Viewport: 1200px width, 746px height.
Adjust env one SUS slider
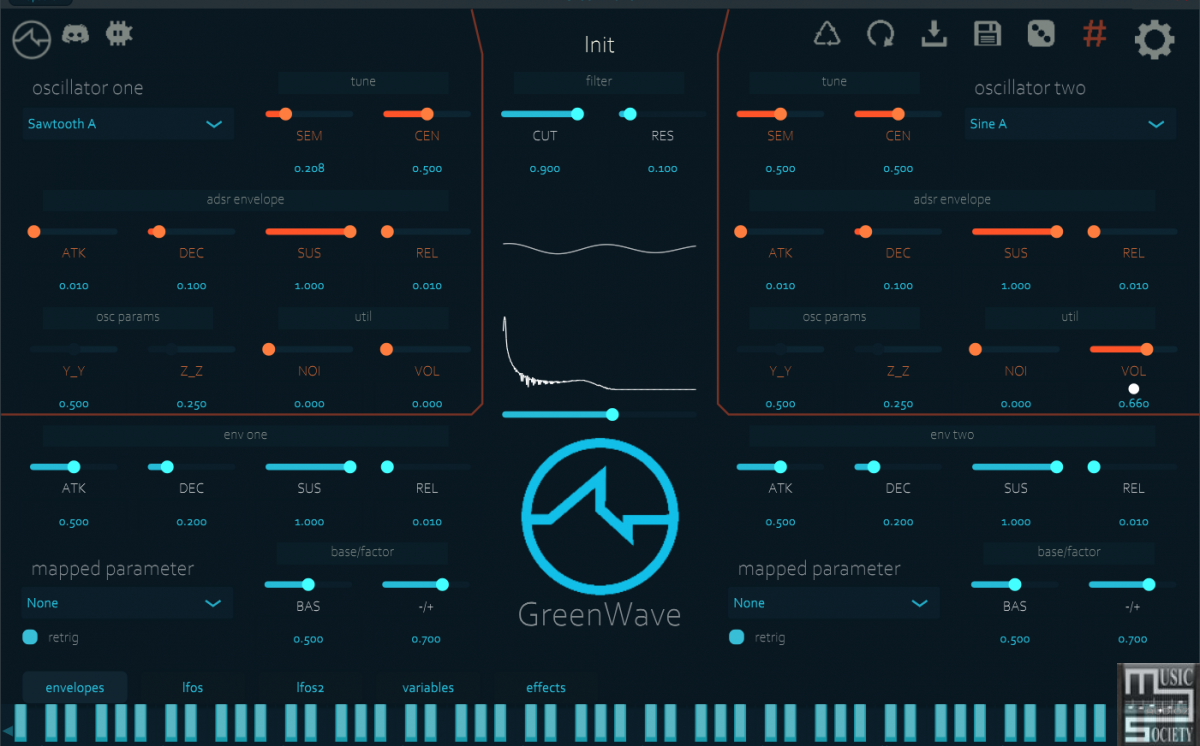coord(309,467)
